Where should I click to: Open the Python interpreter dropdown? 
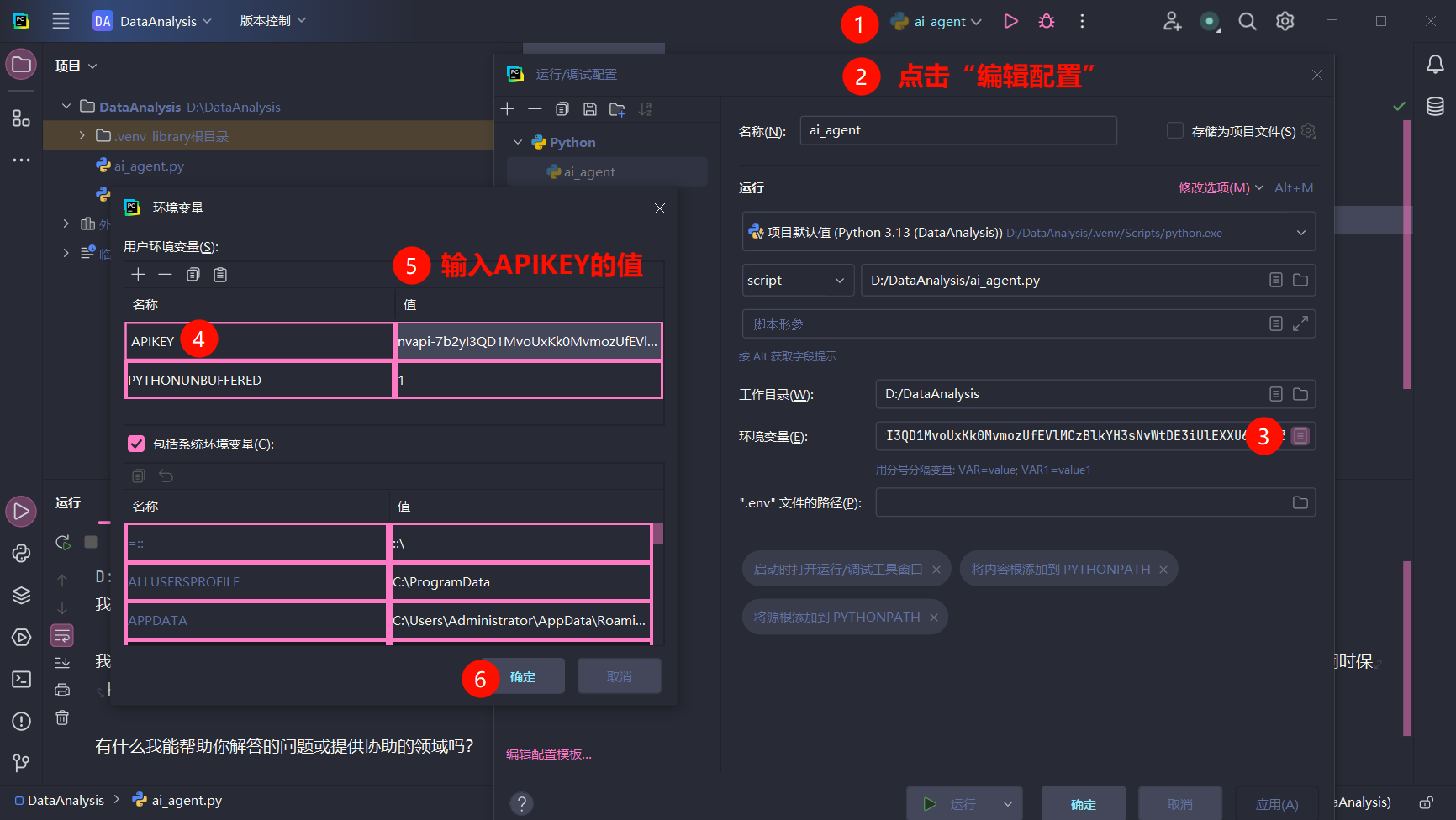tap(1300, 233)
